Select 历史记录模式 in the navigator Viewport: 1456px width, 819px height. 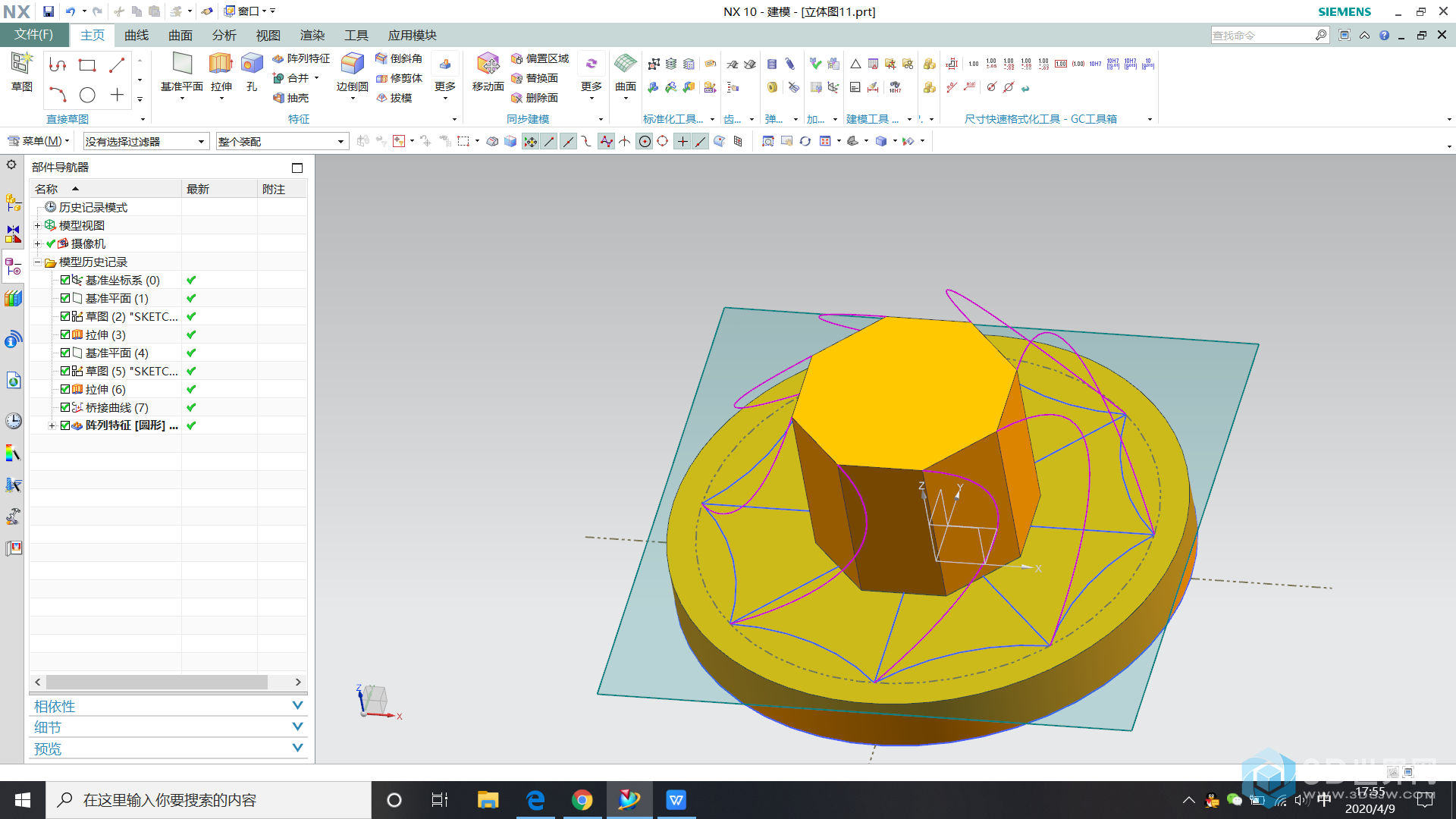tap(93, 207)
